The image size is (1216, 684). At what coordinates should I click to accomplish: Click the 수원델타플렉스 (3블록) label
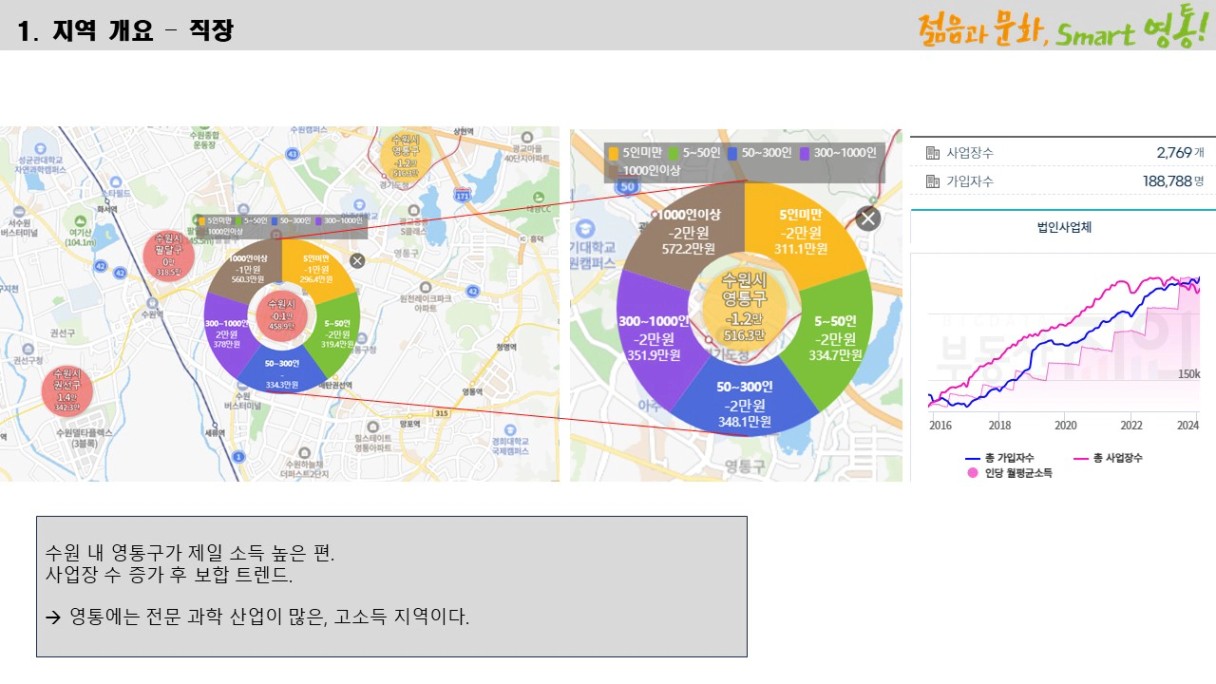click(86, 436)
